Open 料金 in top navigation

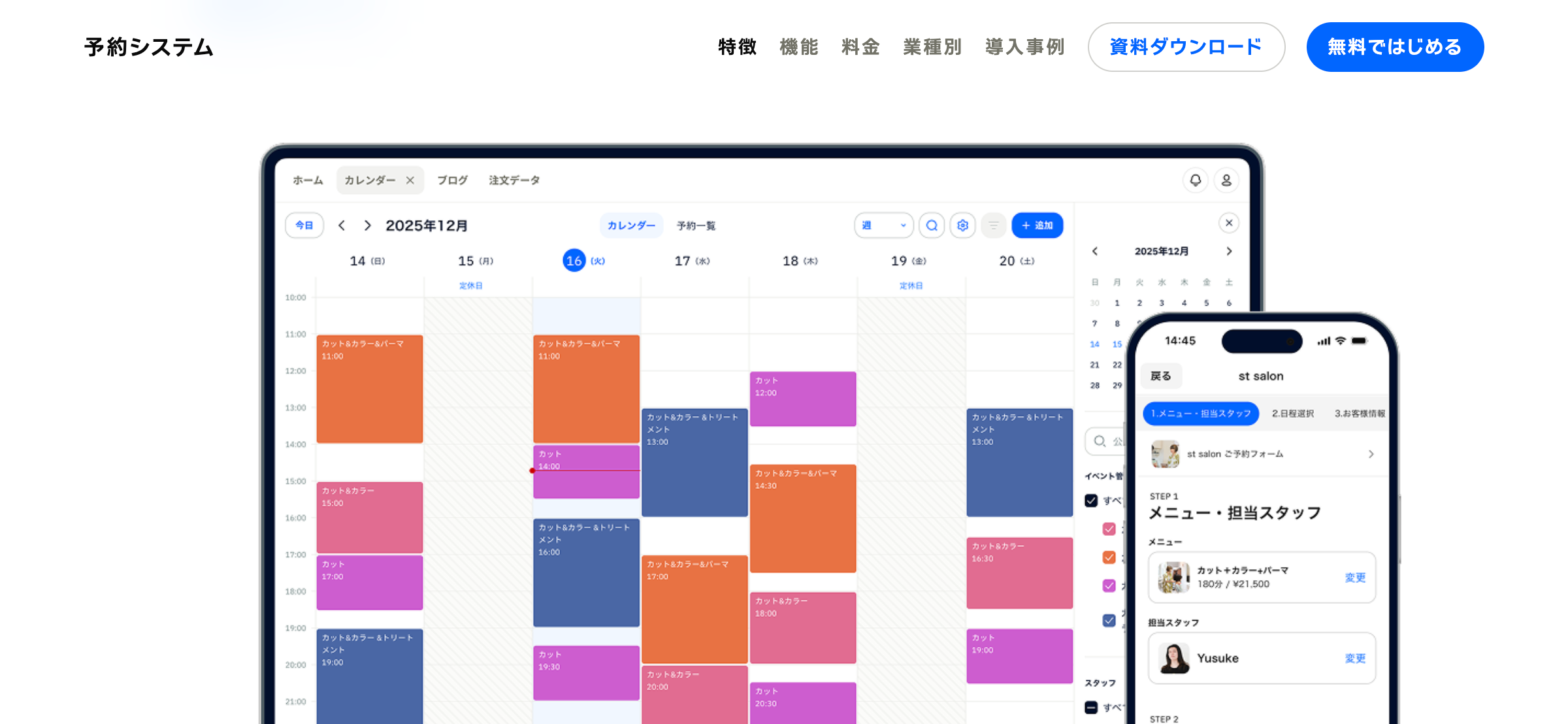pyautogui.click(x=860, y=47)
